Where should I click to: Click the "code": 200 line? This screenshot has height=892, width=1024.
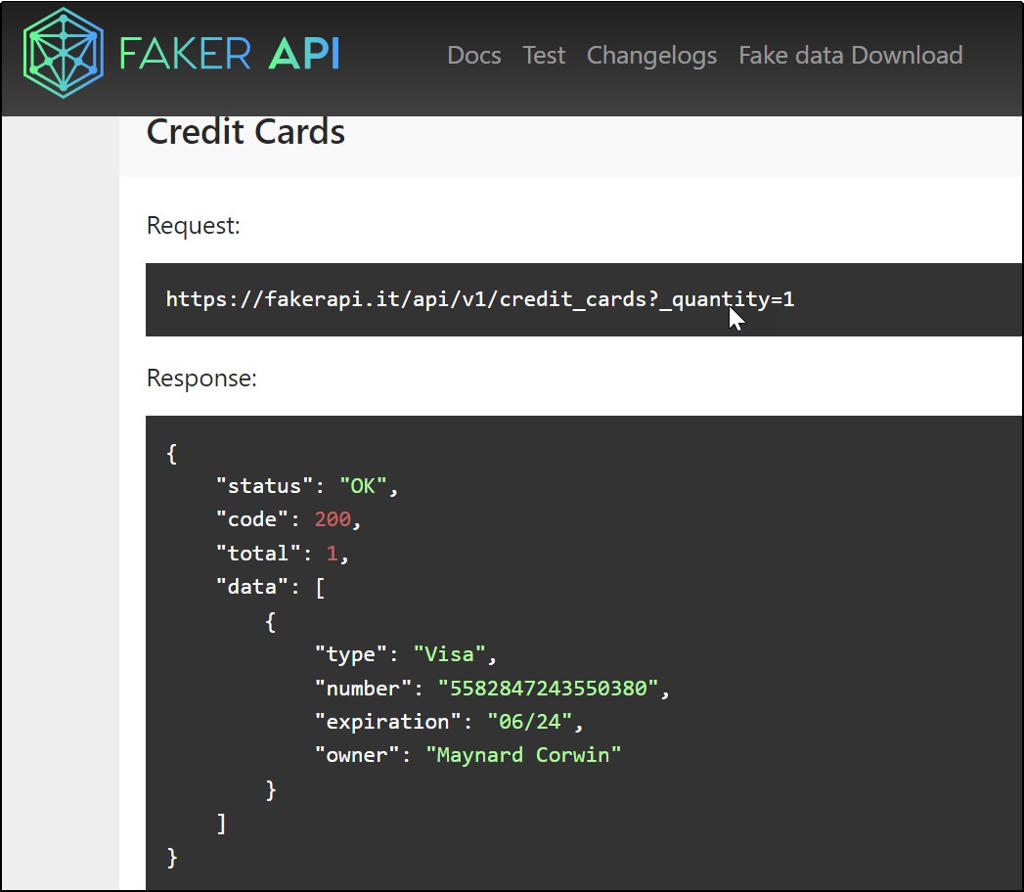[288, 519]
